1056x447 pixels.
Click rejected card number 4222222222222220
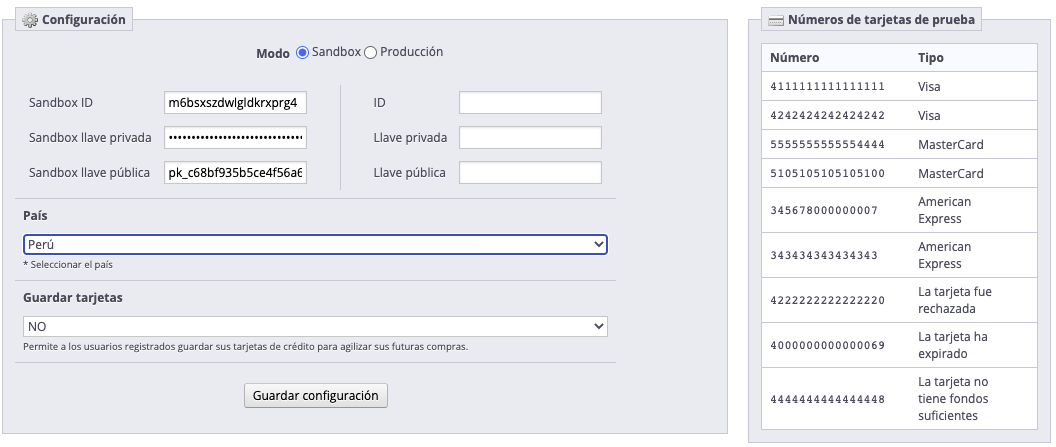click(828, 300)
